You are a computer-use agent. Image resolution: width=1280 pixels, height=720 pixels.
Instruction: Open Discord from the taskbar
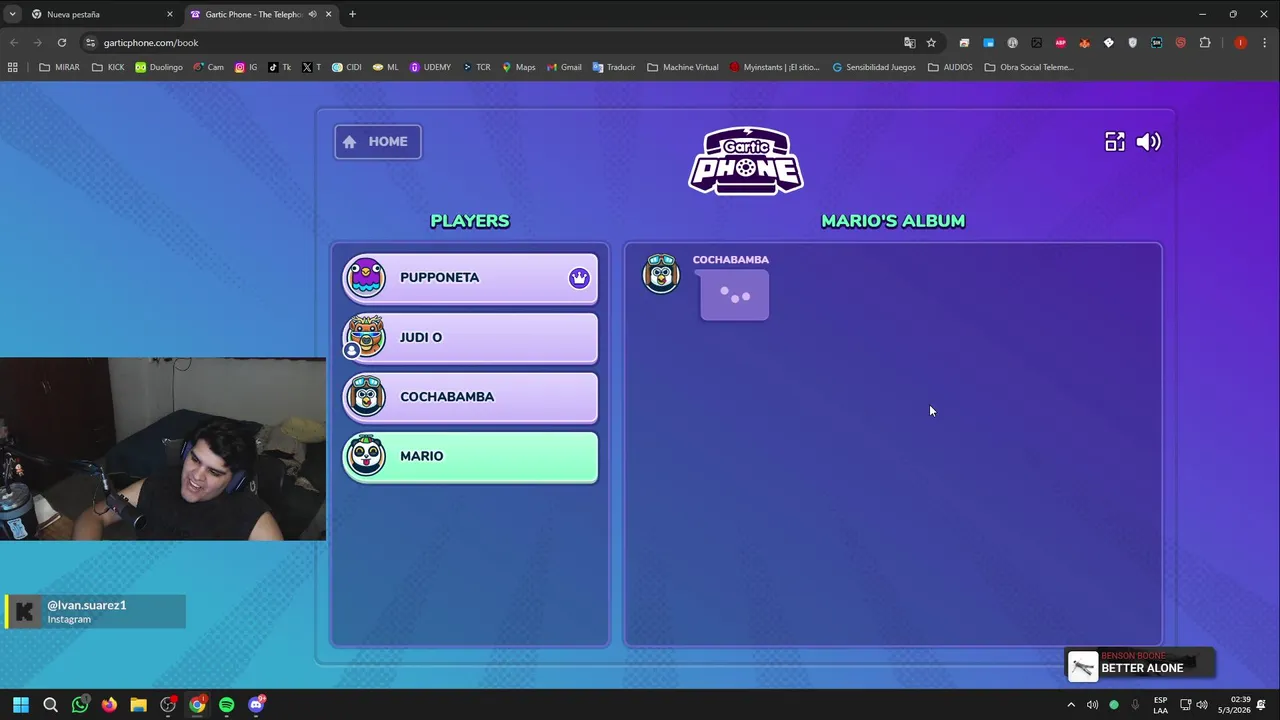[256, 705]
